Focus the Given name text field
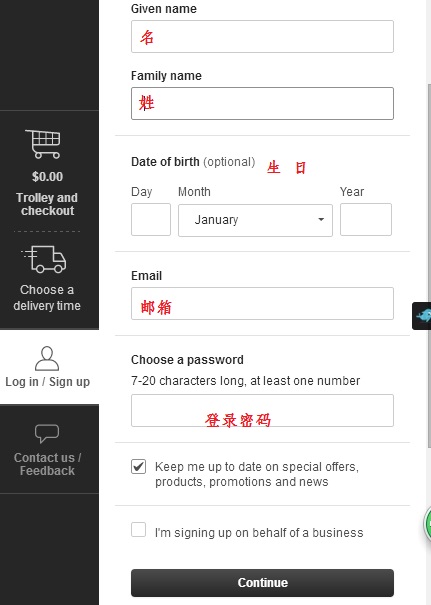 coord(262,36)
